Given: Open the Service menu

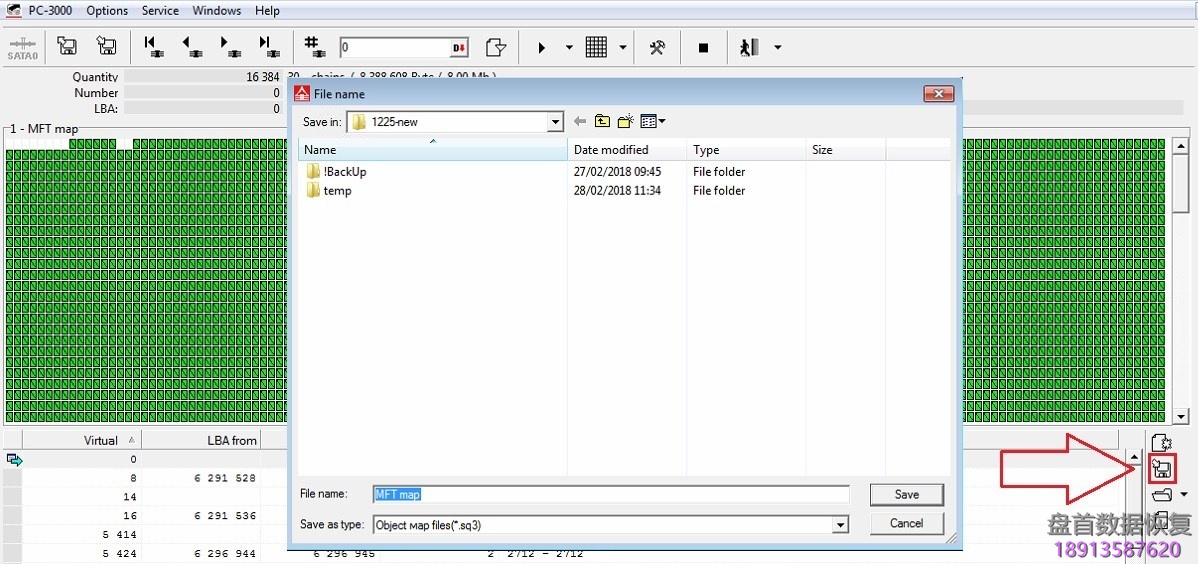Looking at the screenshot, I should [x=160, y=11].
